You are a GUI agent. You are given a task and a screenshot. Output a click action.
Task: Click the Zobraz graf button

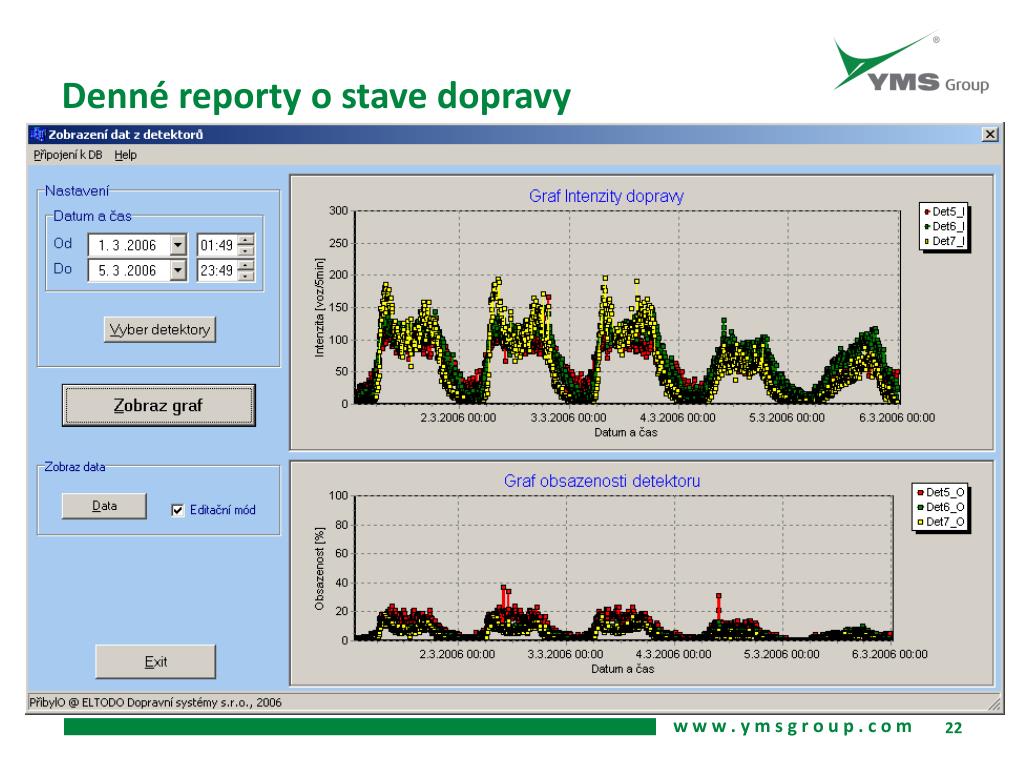point(159,406)
